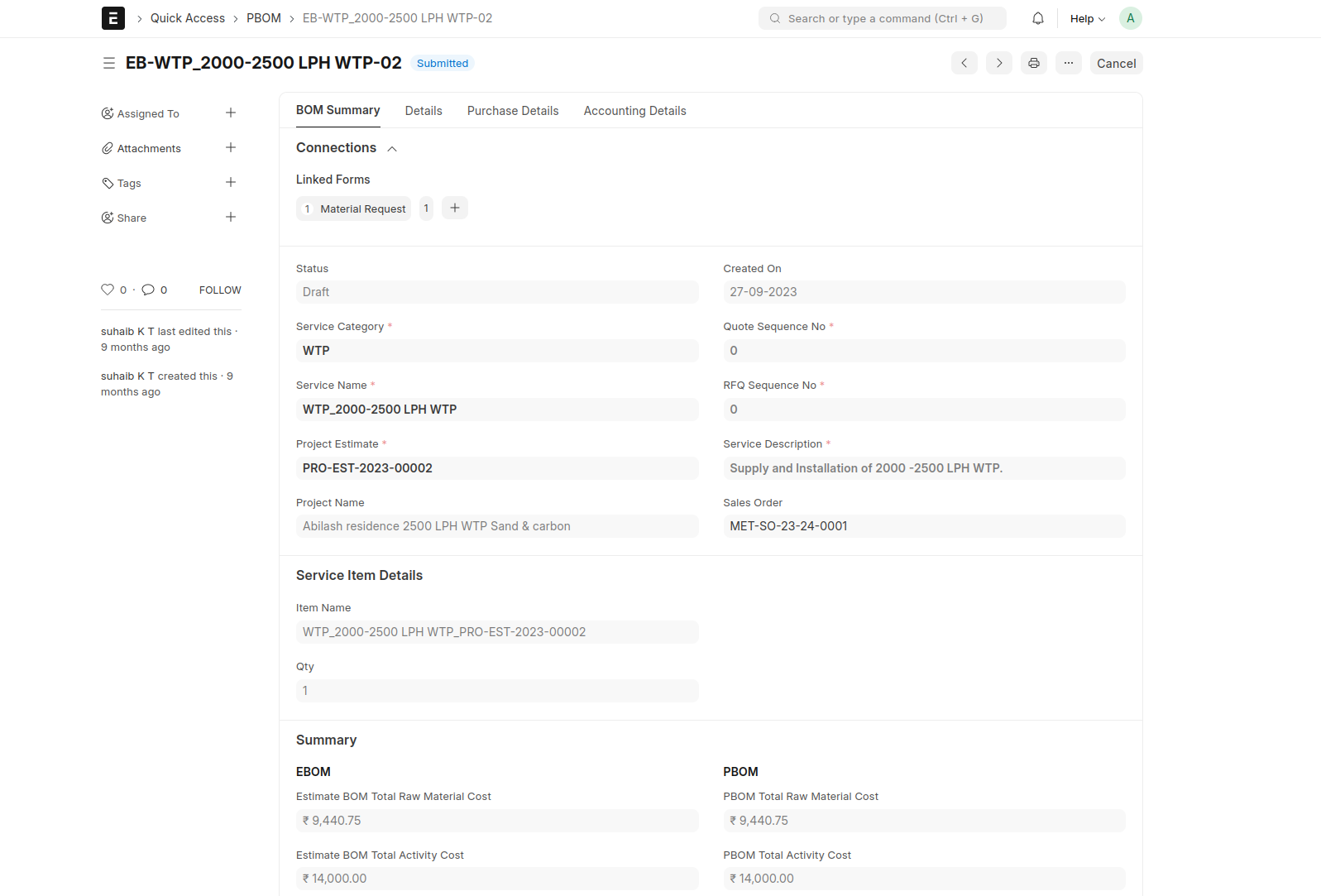This screenshot has width=1321, height=896.
Task: Open the Help dropdown menu
Action: [1087, 18]
